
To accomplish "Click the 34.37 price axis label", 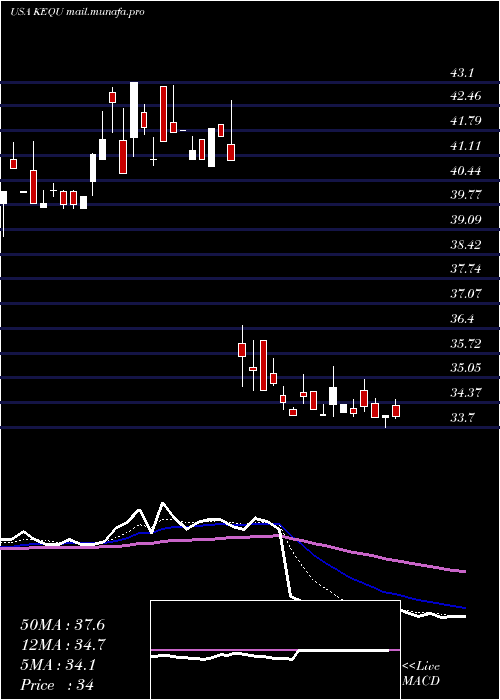I will pyautogui.click(x=466, y=393).
